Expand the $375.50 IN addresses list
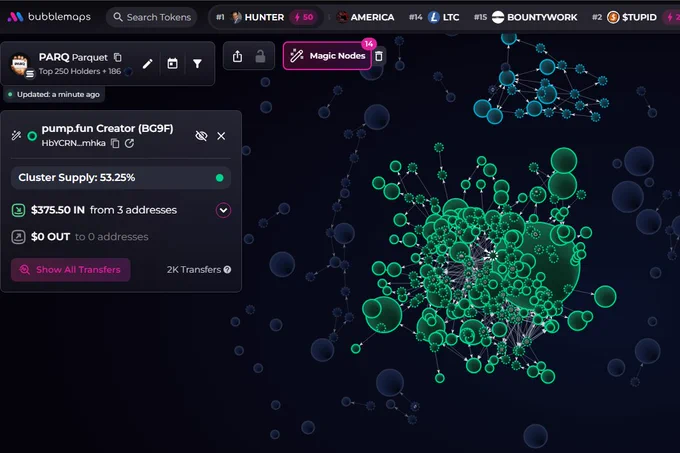The height and width of the screenshot is (453, 680). pos(223,210)
